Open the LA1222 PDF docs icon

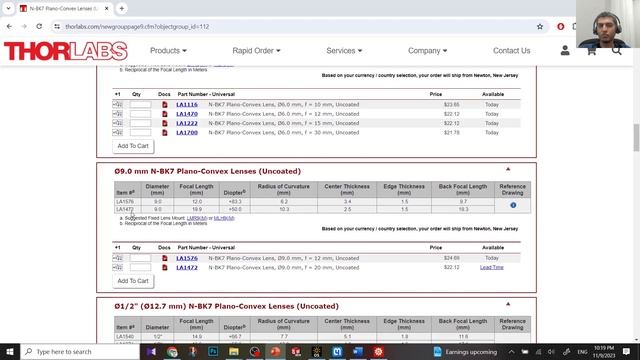click(x=164, y=123)
